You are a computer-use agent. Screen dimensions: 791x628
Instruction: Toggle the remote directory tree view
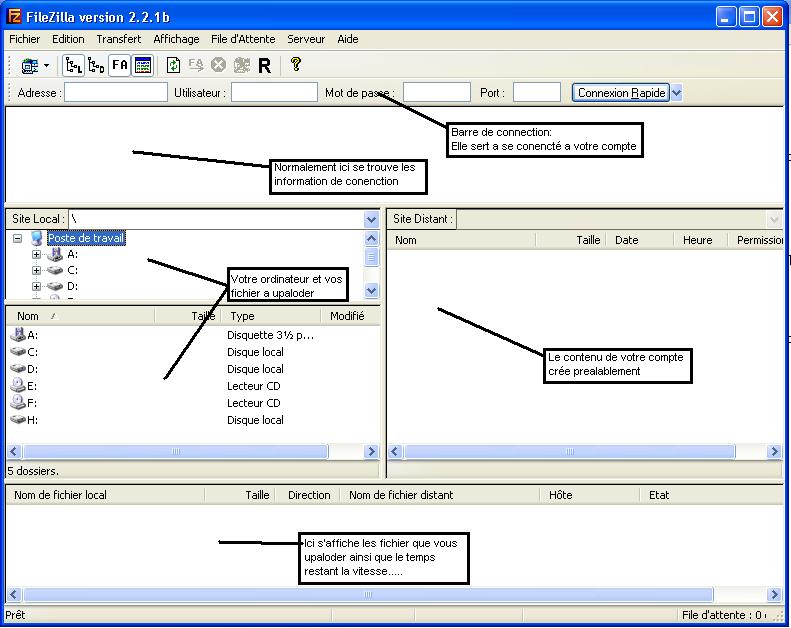tap(96, 66)
